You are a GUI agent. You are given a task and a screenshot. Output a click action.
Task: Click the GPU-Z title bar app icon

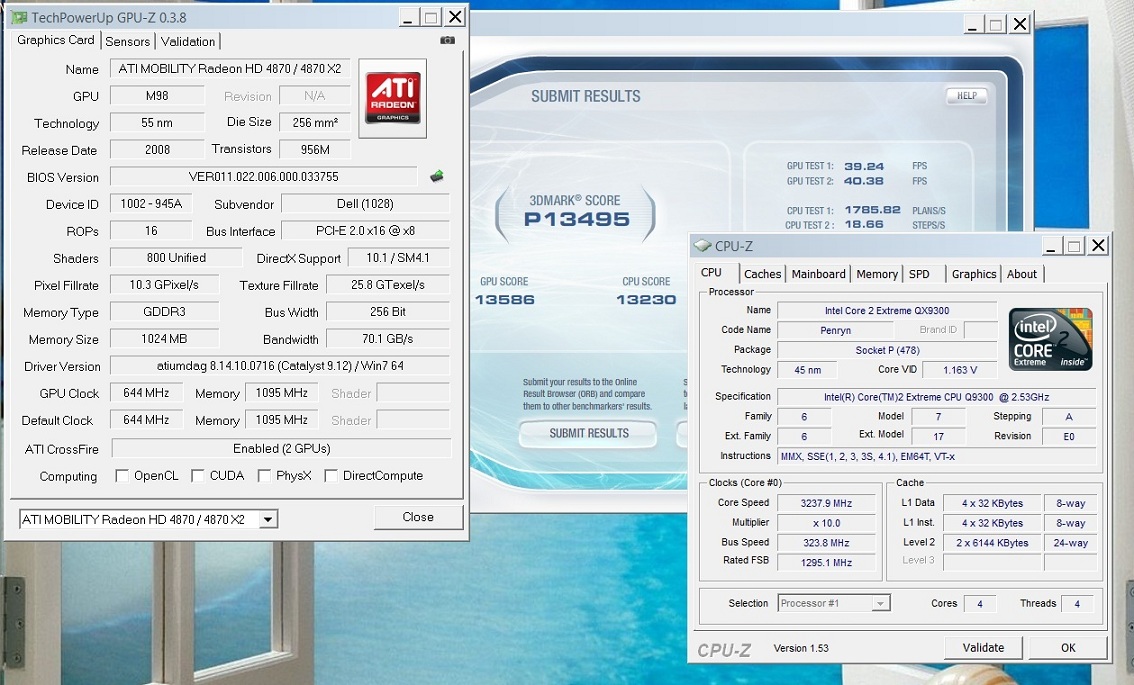(19, 17)
